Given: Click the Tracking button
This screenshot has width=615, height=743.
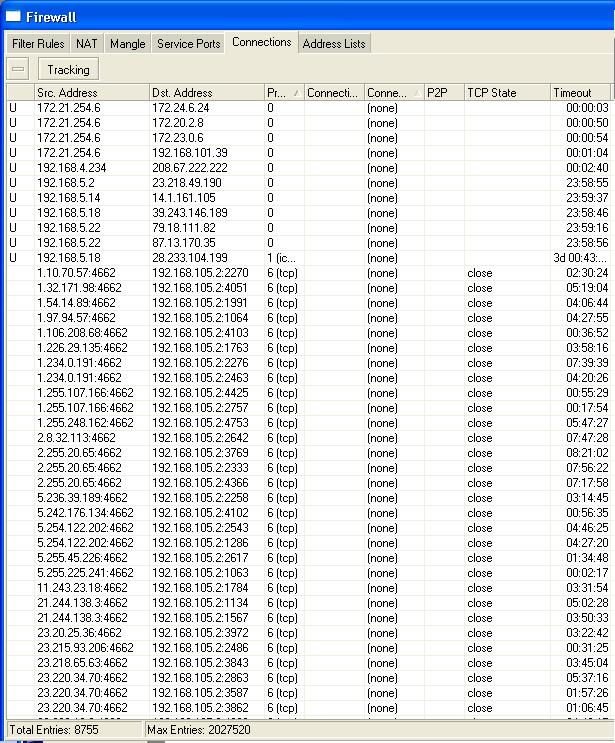Looking at the screenshot, I should (x=68, y=69).
